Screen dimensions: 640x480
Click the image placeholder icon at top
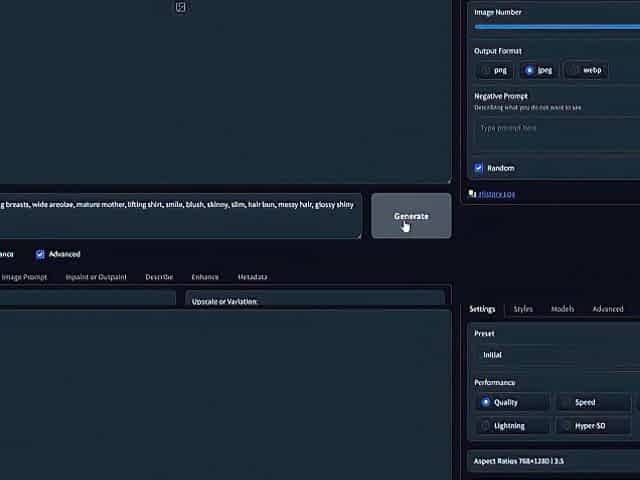click(x=180, y=7)
